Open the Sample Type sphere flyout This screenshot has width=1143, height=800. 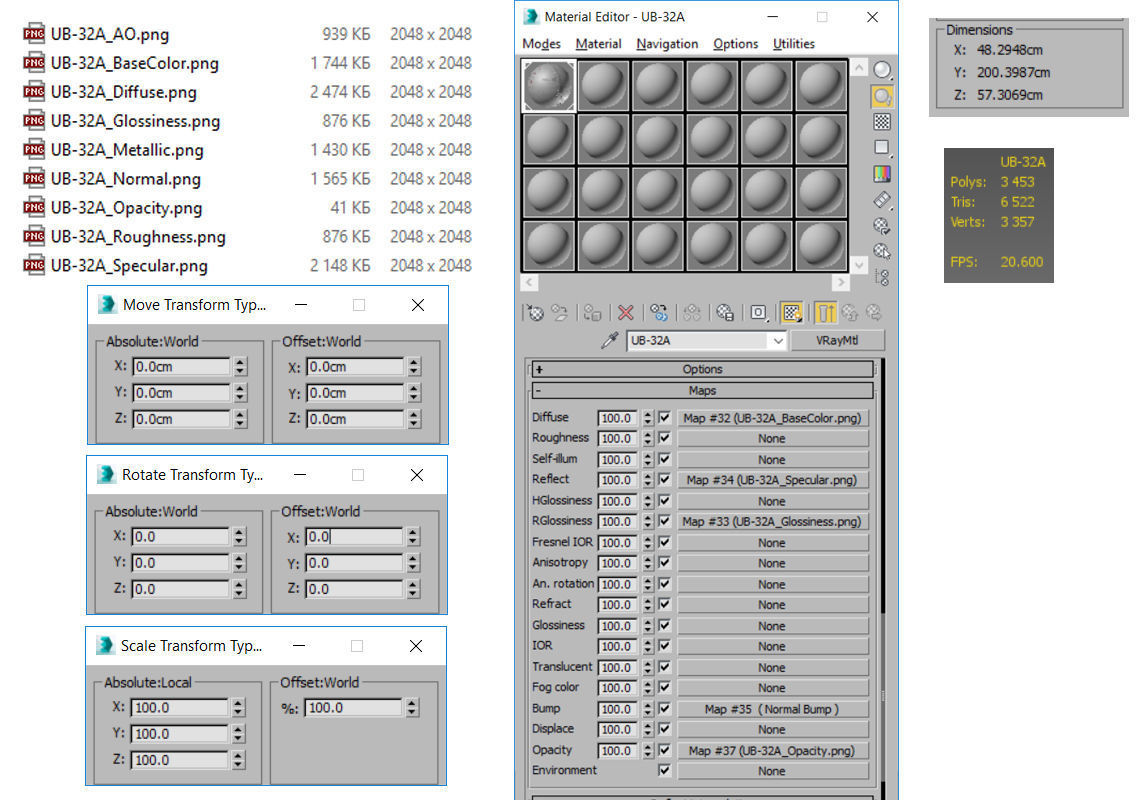coord(882,70)
